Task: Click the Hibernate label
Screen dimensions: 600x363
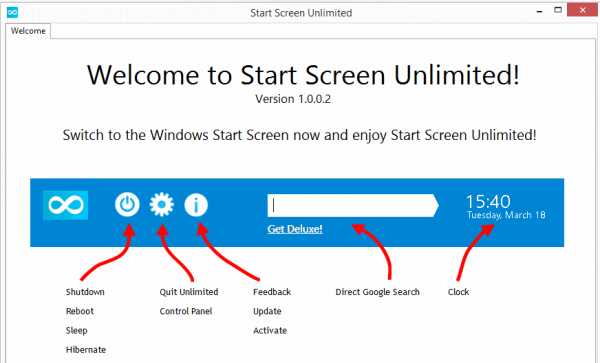Action: 86,350
